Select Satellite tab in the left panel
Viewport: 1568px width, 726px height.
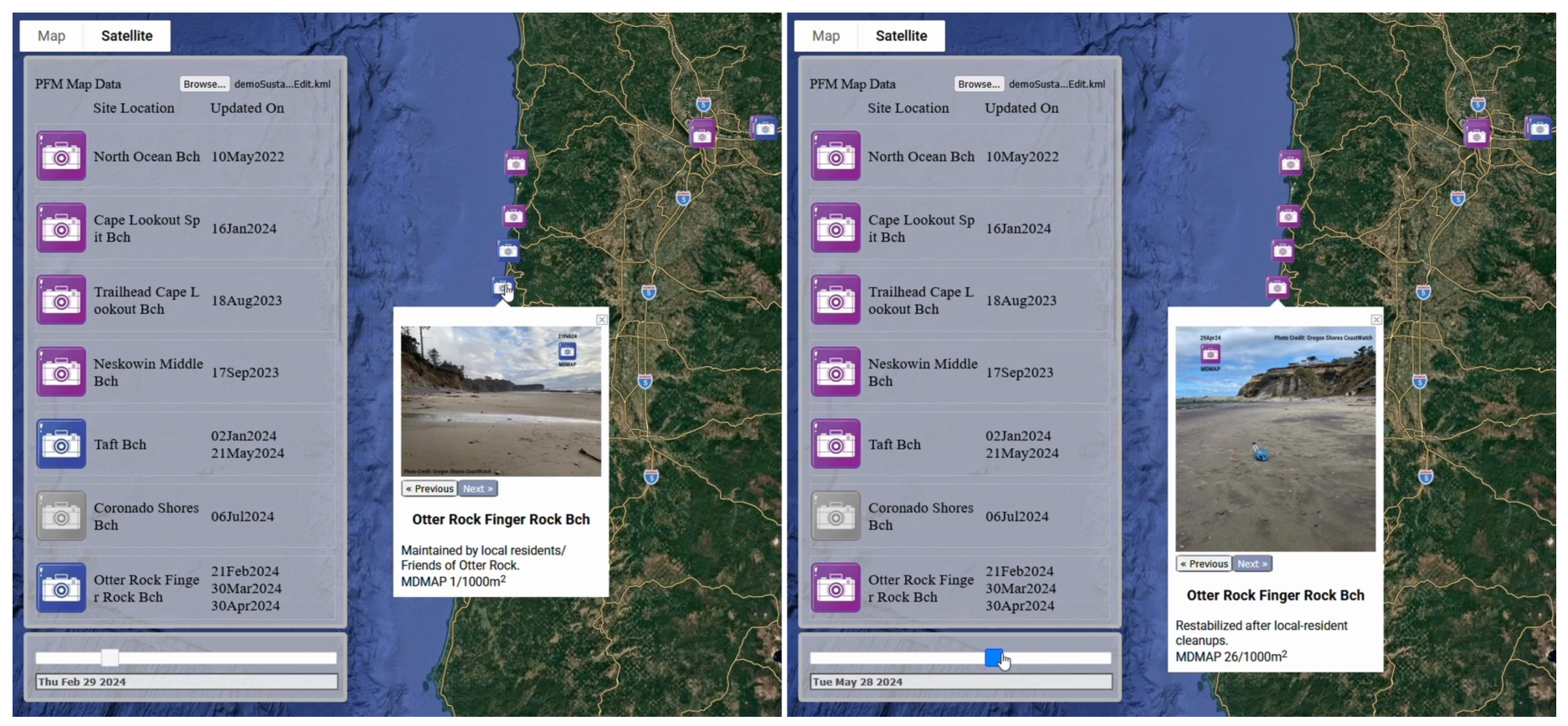pyautogui.click(x=127, y=36)
